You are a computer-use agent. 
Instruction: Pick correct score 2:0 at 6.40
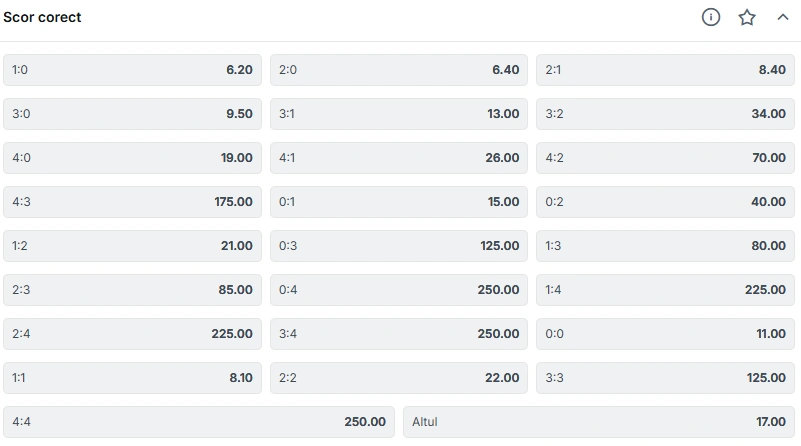pos(399,70)
